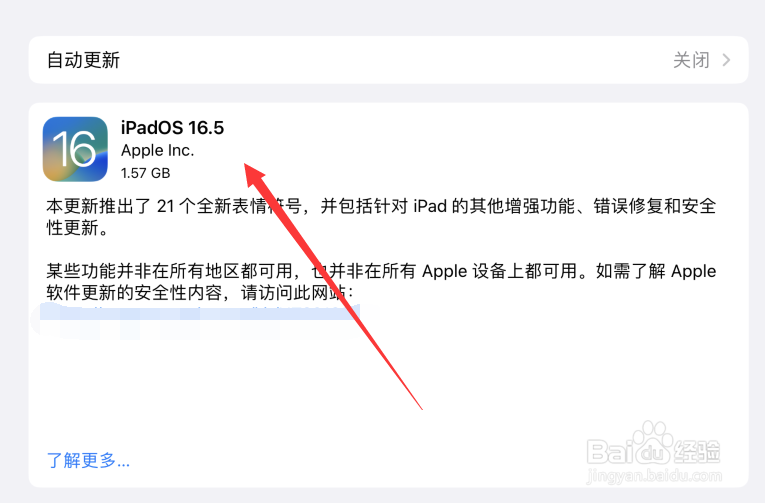Select the iPadOS 16.5 title text
This screenshot has height=503, width=765.
172,128
